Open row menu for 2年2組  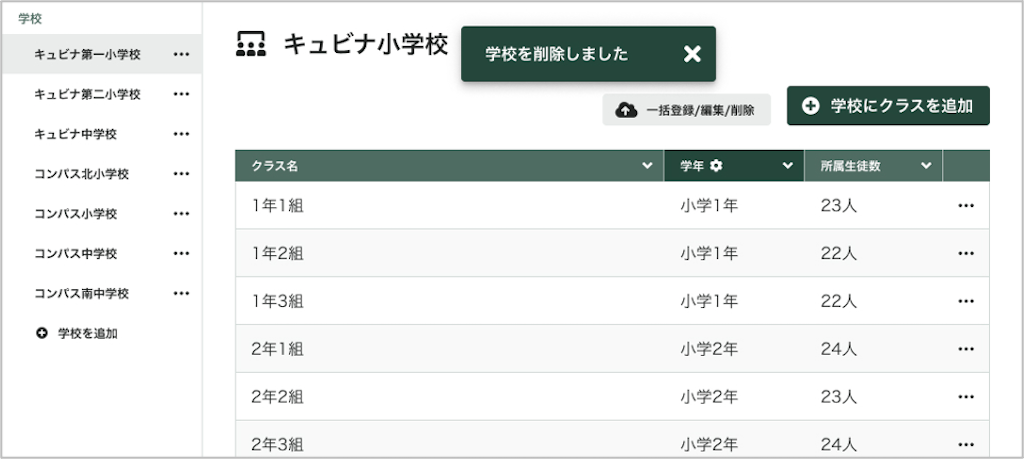click(x=966, y=396)
